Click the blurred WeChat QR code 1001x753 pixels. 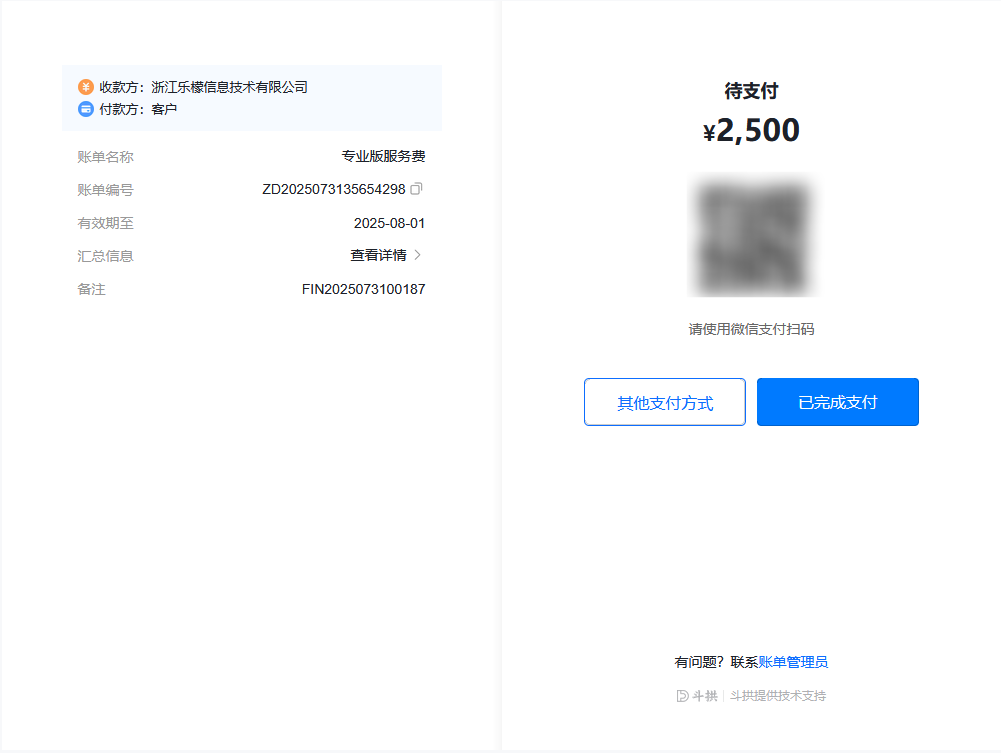pyautogui.click(x=753, y=235)
